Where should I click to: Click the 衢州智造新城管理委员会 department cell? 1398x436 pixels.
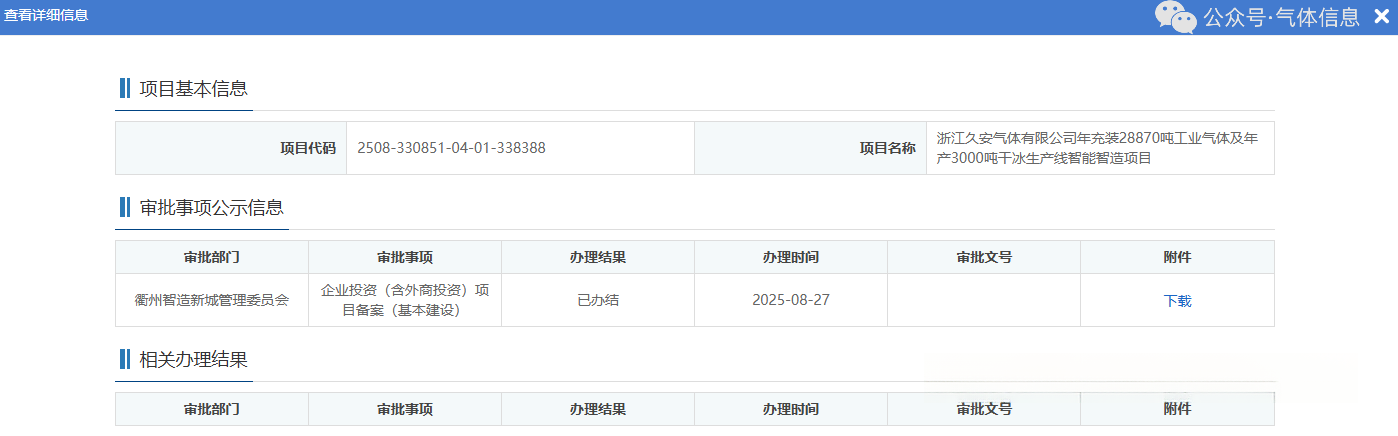pyautogui.click(x=212, y=300)
